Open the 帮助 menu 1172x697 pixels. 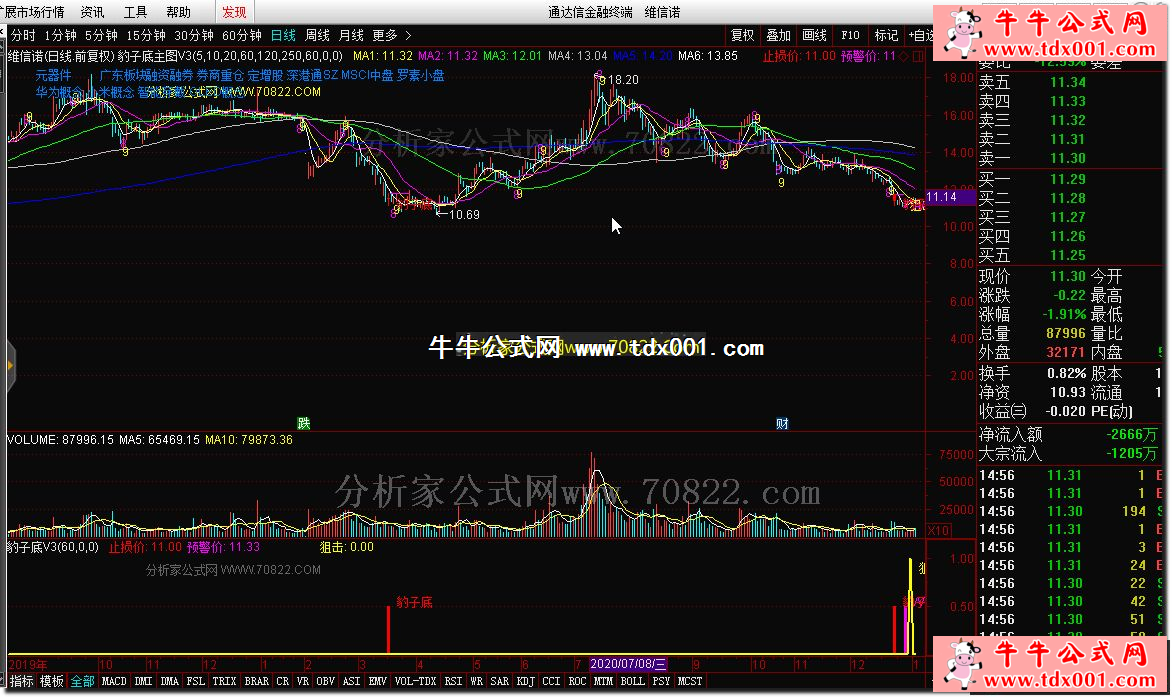179,12
